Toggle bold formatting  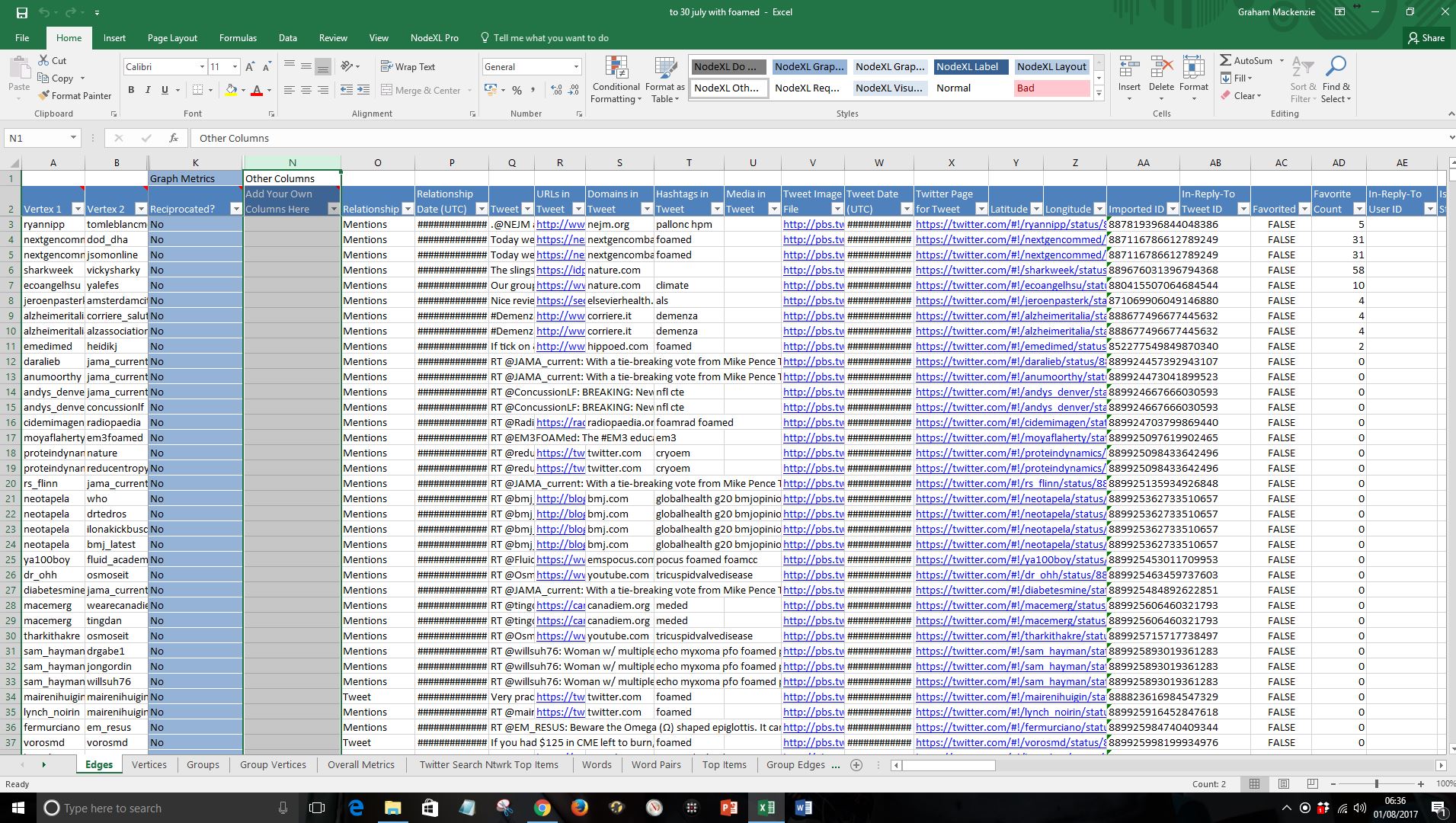[131, 90]
